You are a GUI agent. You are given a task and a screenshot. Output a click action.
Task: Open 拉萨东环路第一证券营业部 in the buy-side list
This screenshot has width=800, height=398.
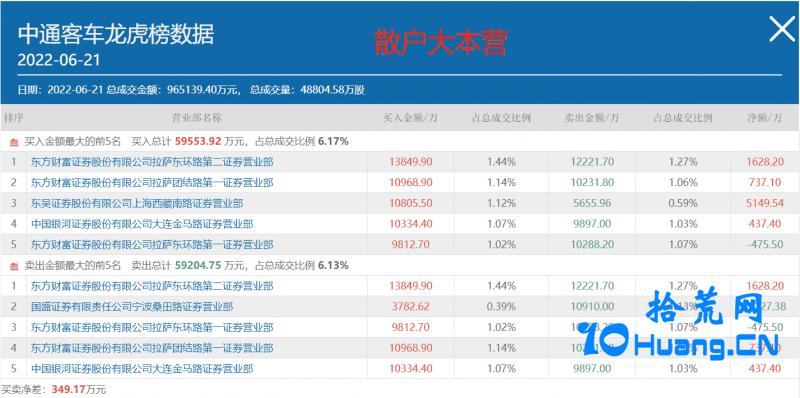[x=152, y=244]
